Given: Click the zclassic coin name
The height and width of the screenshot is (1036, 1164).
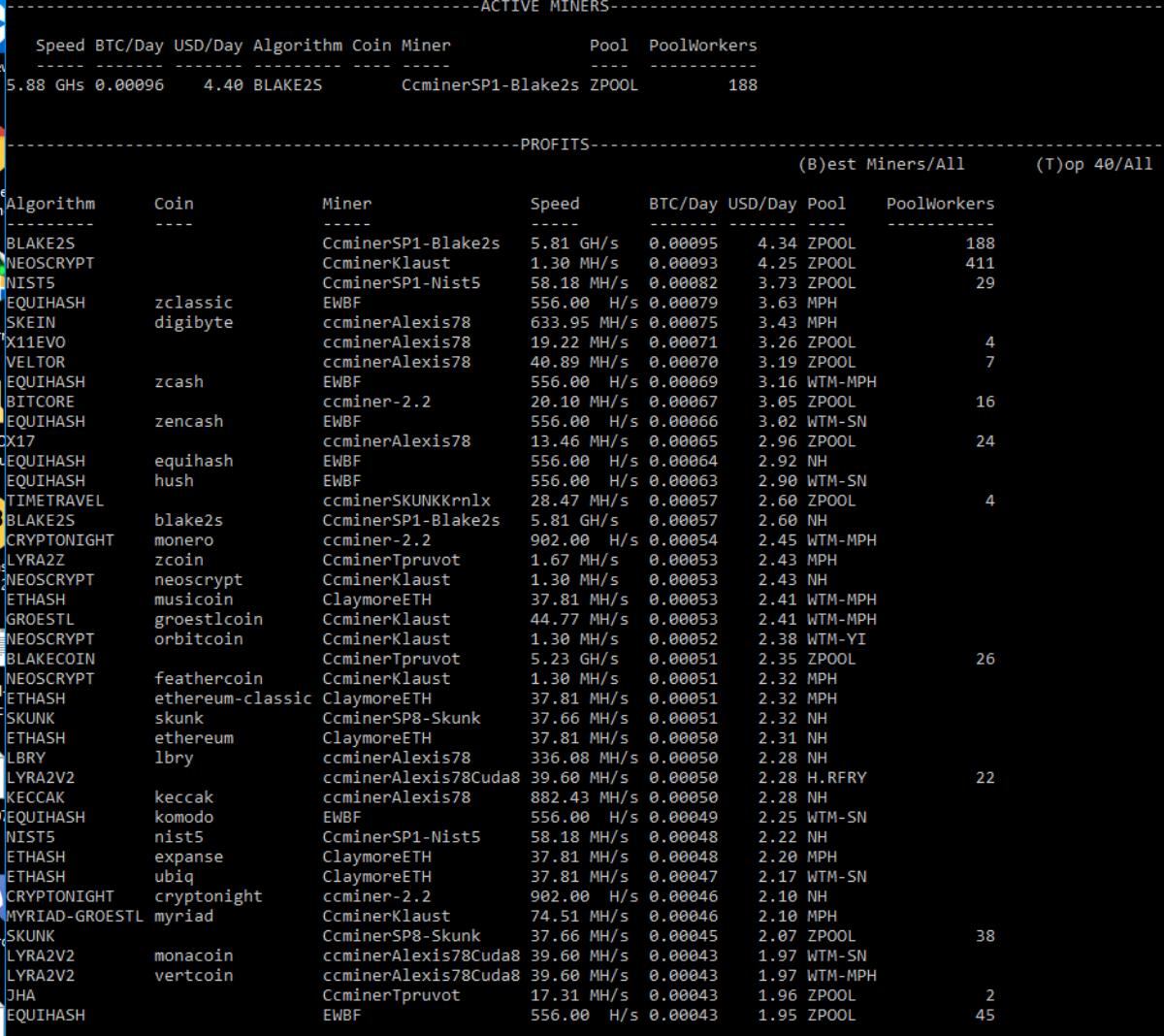Looking at the screenshot, I should coord(194,303).
